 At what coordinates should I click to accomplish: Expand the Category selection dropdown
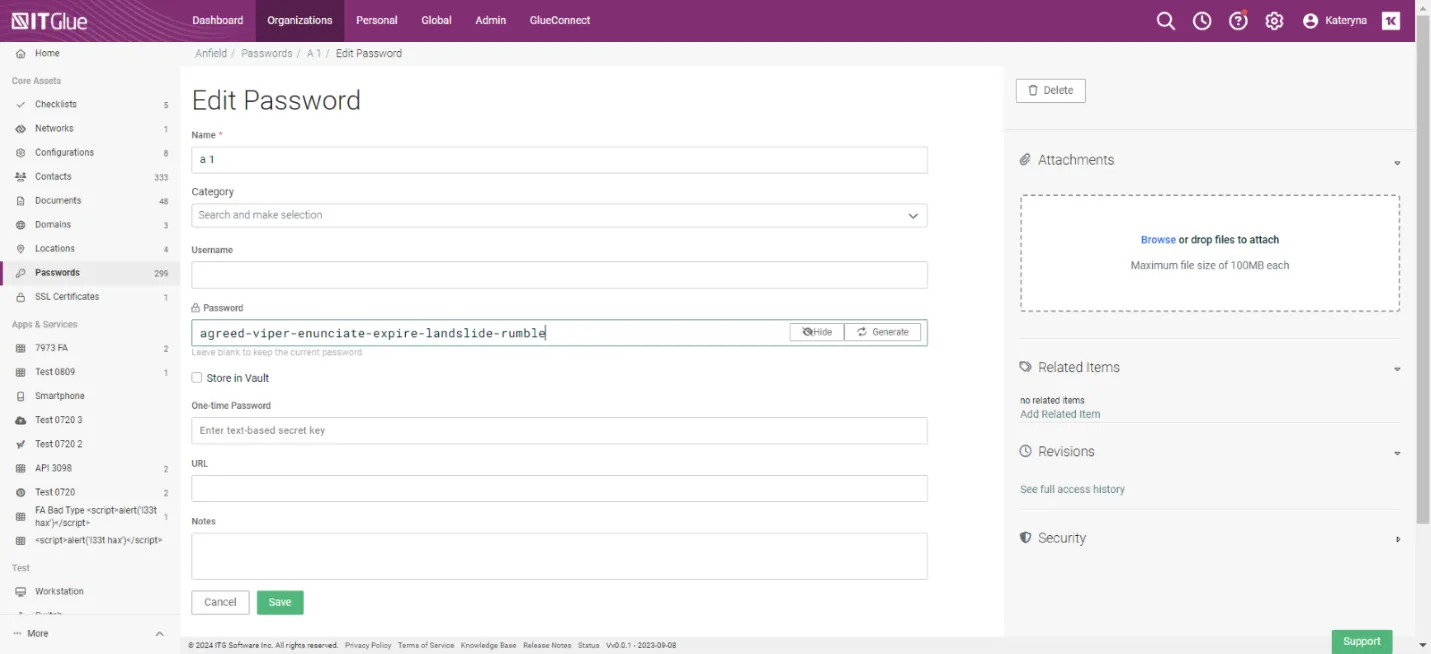tap(912, 215)
